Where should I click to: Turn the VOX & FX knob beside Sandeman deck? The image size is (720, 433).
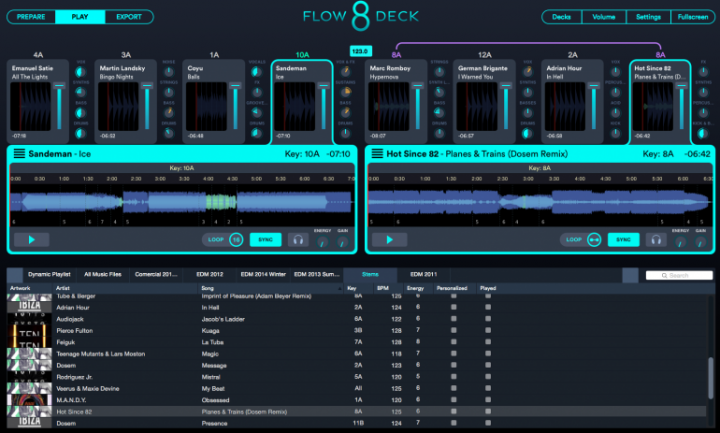pos(345,72)
